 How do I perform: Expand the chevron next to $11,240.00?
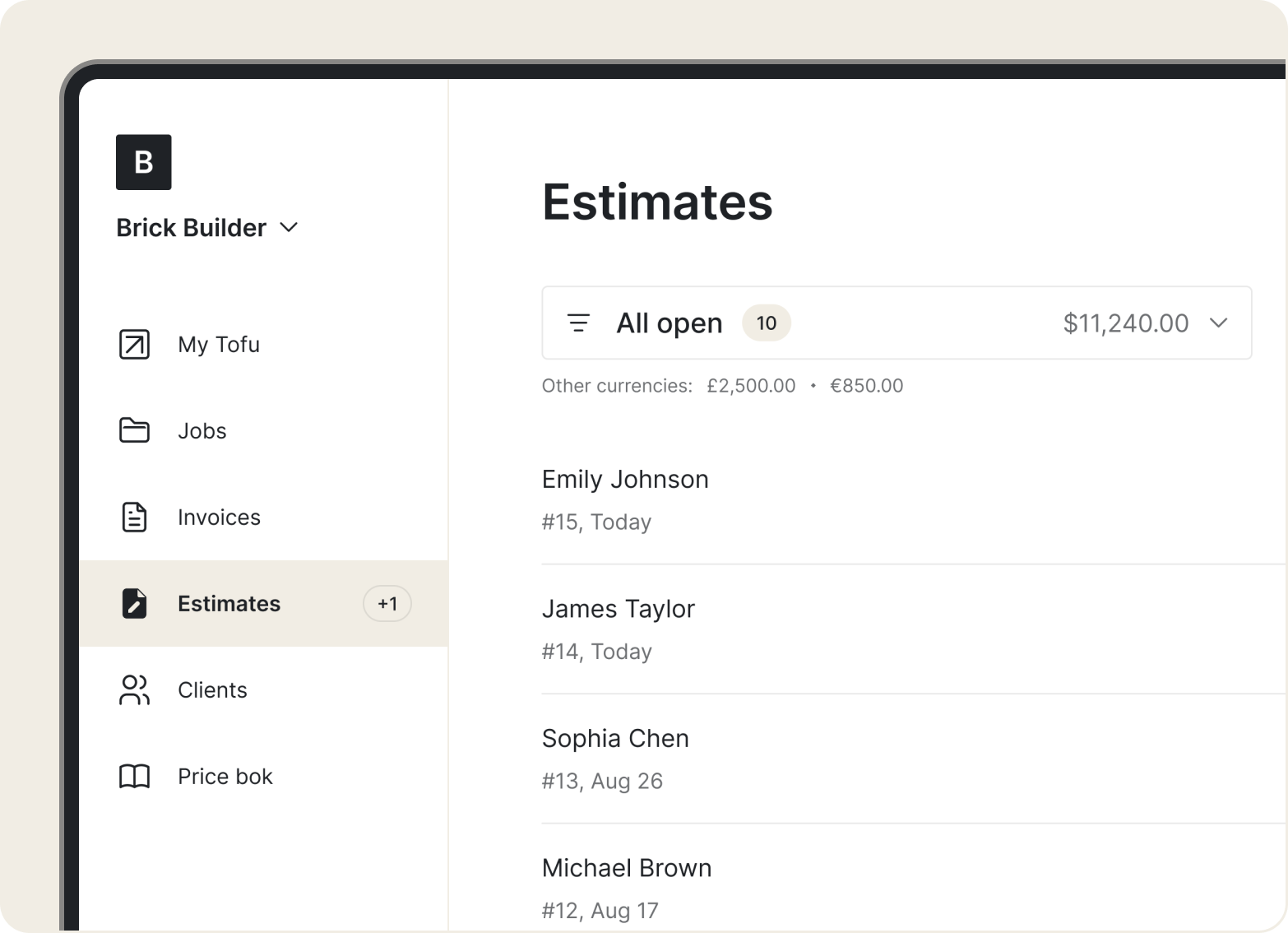[1219, 323]
